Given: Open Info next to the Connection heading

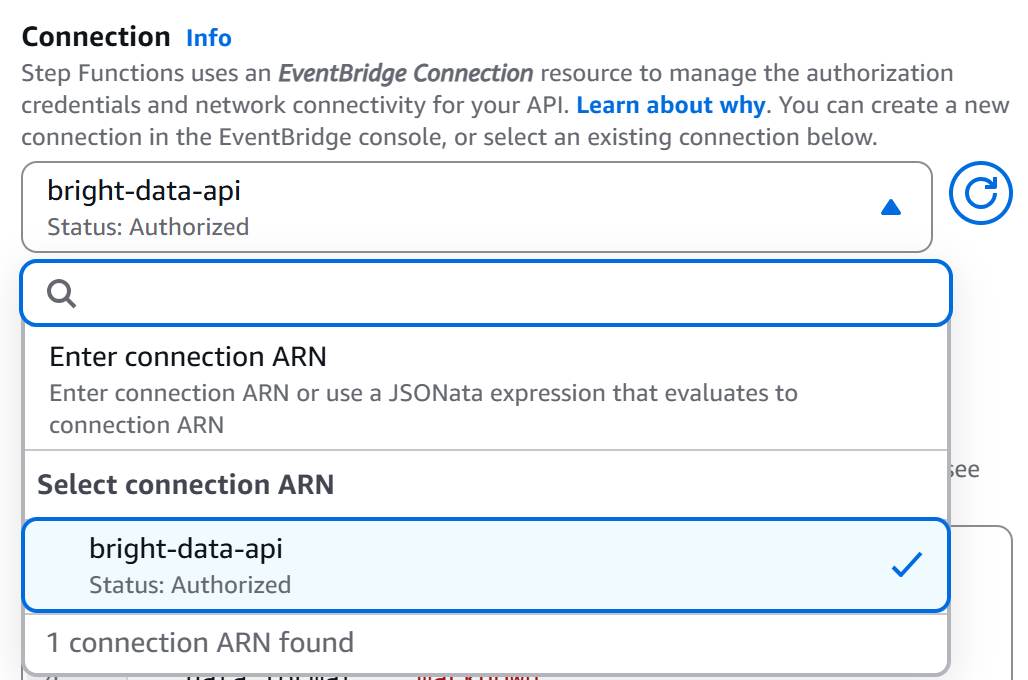Looking at the screenshot, I should coord(208,37).
